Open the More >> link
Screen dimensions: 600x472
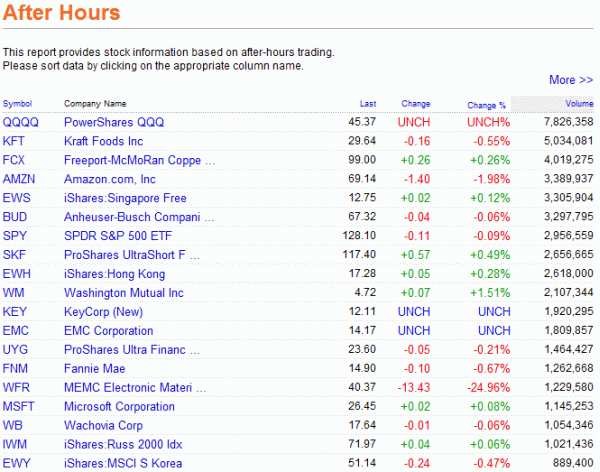571,80
